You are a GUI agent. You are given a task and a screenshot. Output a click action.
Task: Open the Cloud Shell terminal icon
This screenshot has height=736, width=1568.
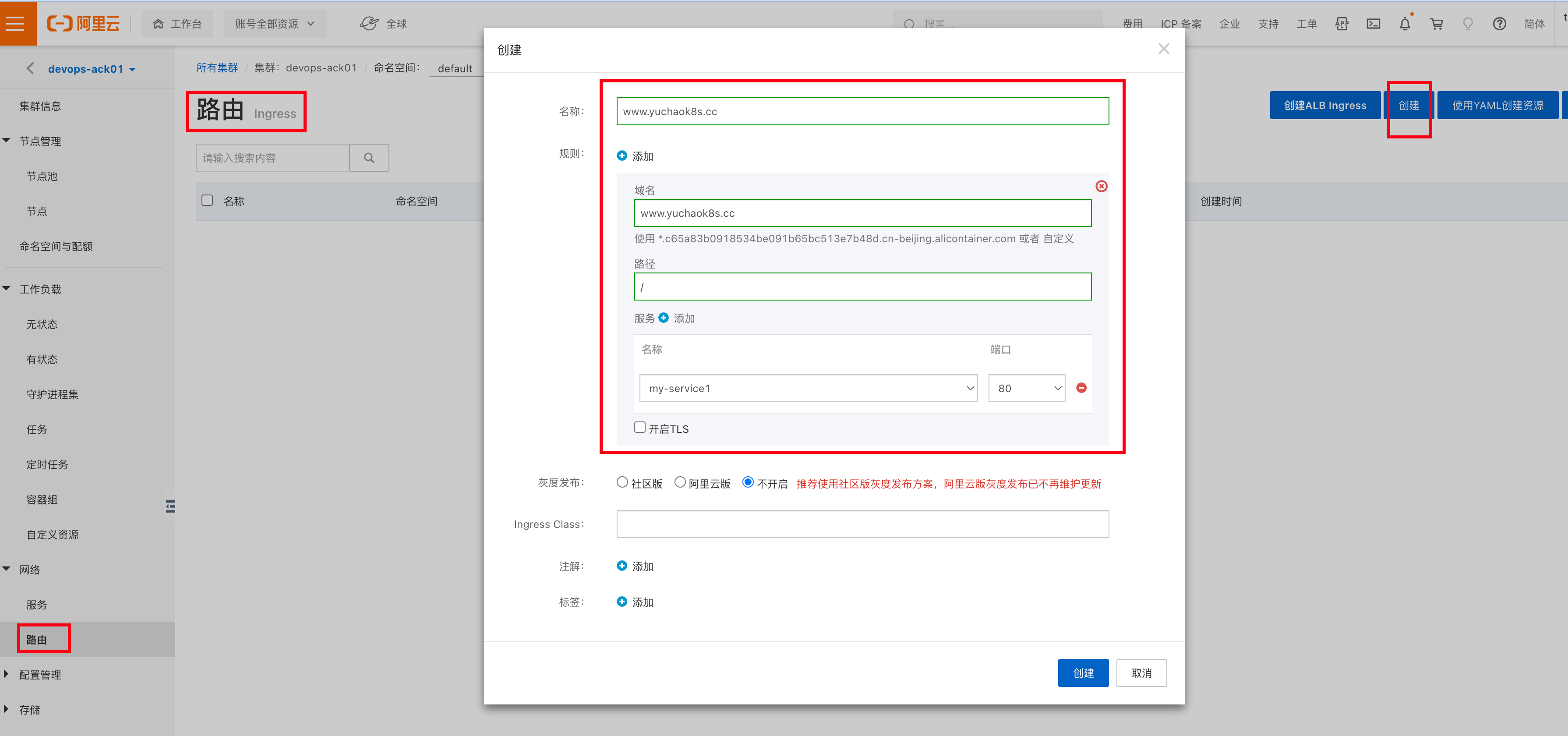pyautogui.click(x=1373, y=24)
